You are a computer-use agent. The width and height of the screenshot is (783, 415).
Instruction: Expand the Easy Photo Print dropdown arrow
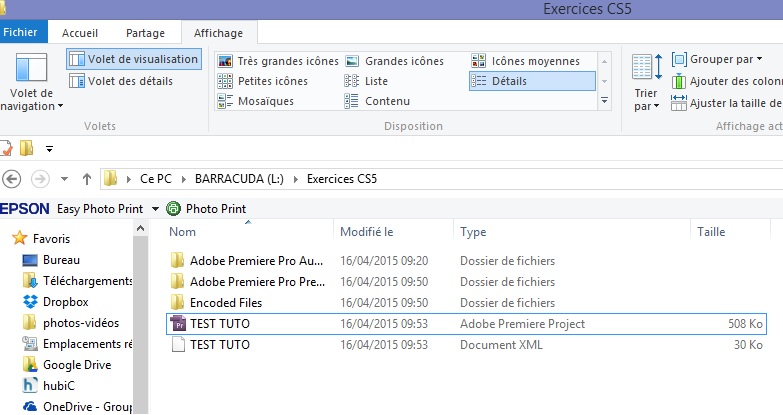coord(154,181)
